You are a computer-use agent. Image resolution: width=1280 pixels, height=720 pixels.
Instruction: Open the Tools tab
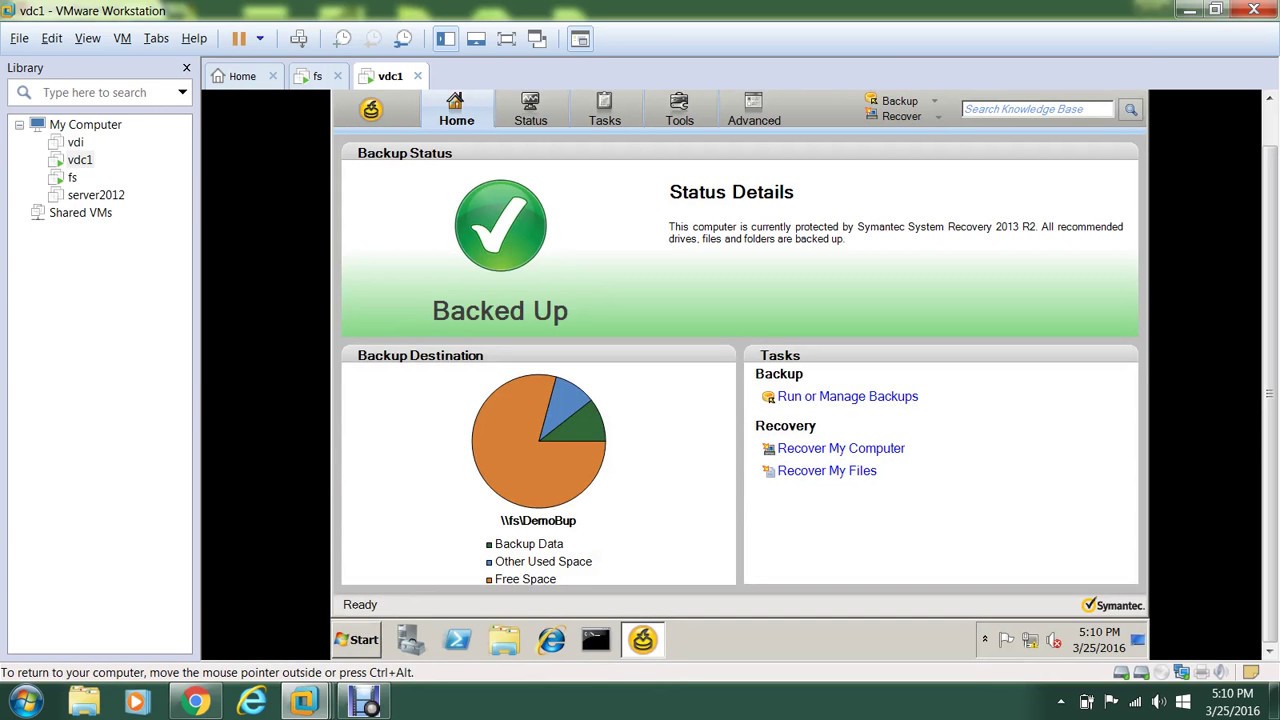click(679, 109)
